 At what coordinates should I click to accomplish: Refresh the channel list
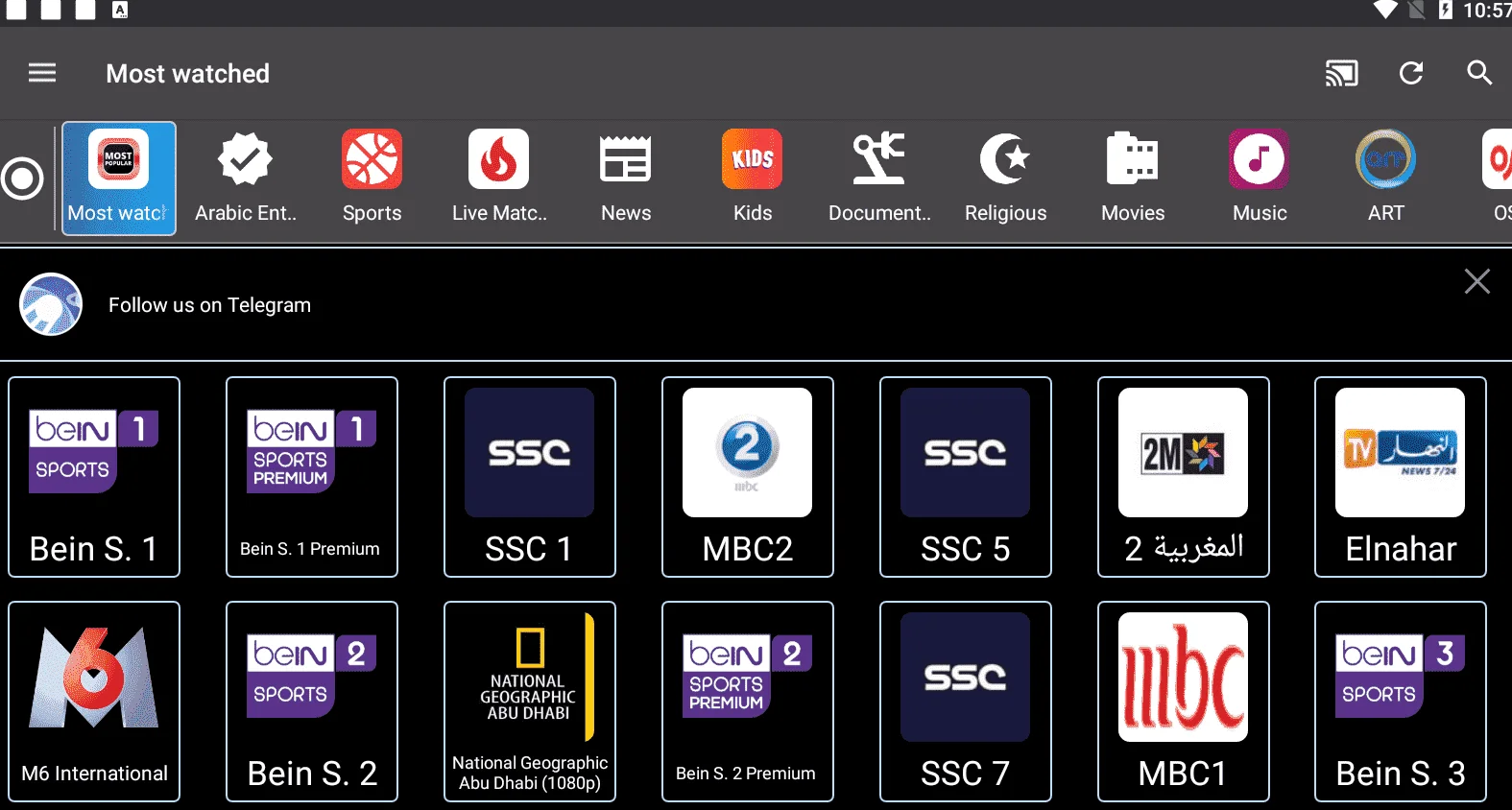pos(1411,73)
